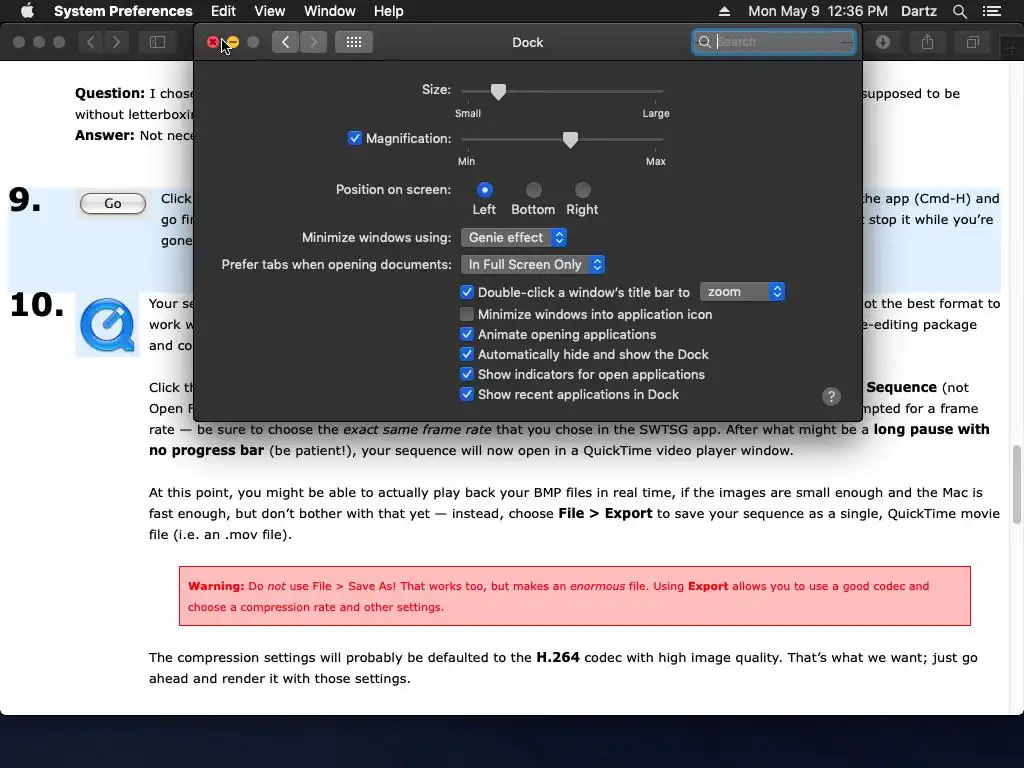Click the Safari back arrow behind
Image resolution: width=1024 pixels, height=768 pixels.
[91, 42]
